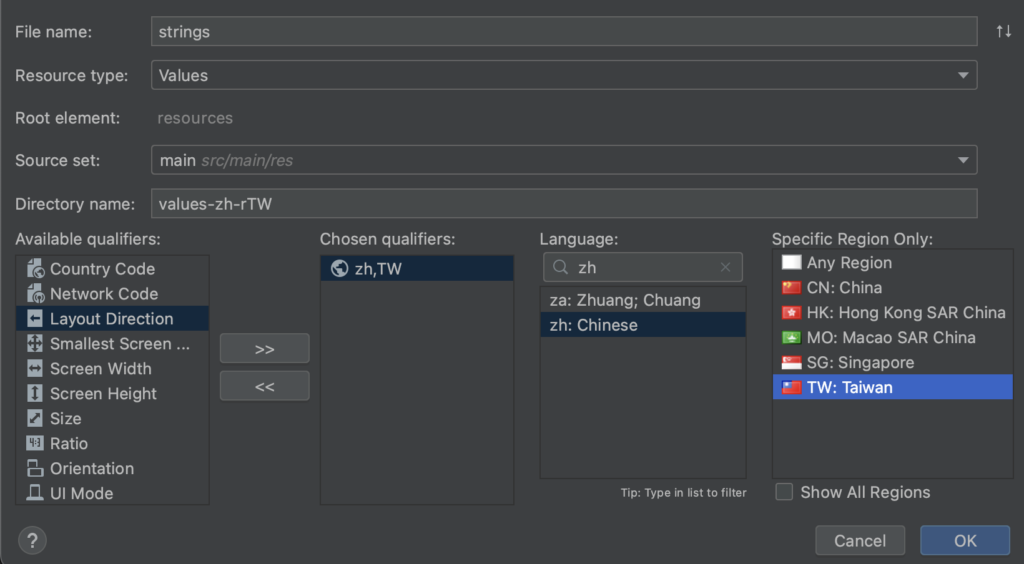This screenshot has height=564, width=1024.
Task: Click the Country Code qualifier icon
Action: click(x=35, y=269)
